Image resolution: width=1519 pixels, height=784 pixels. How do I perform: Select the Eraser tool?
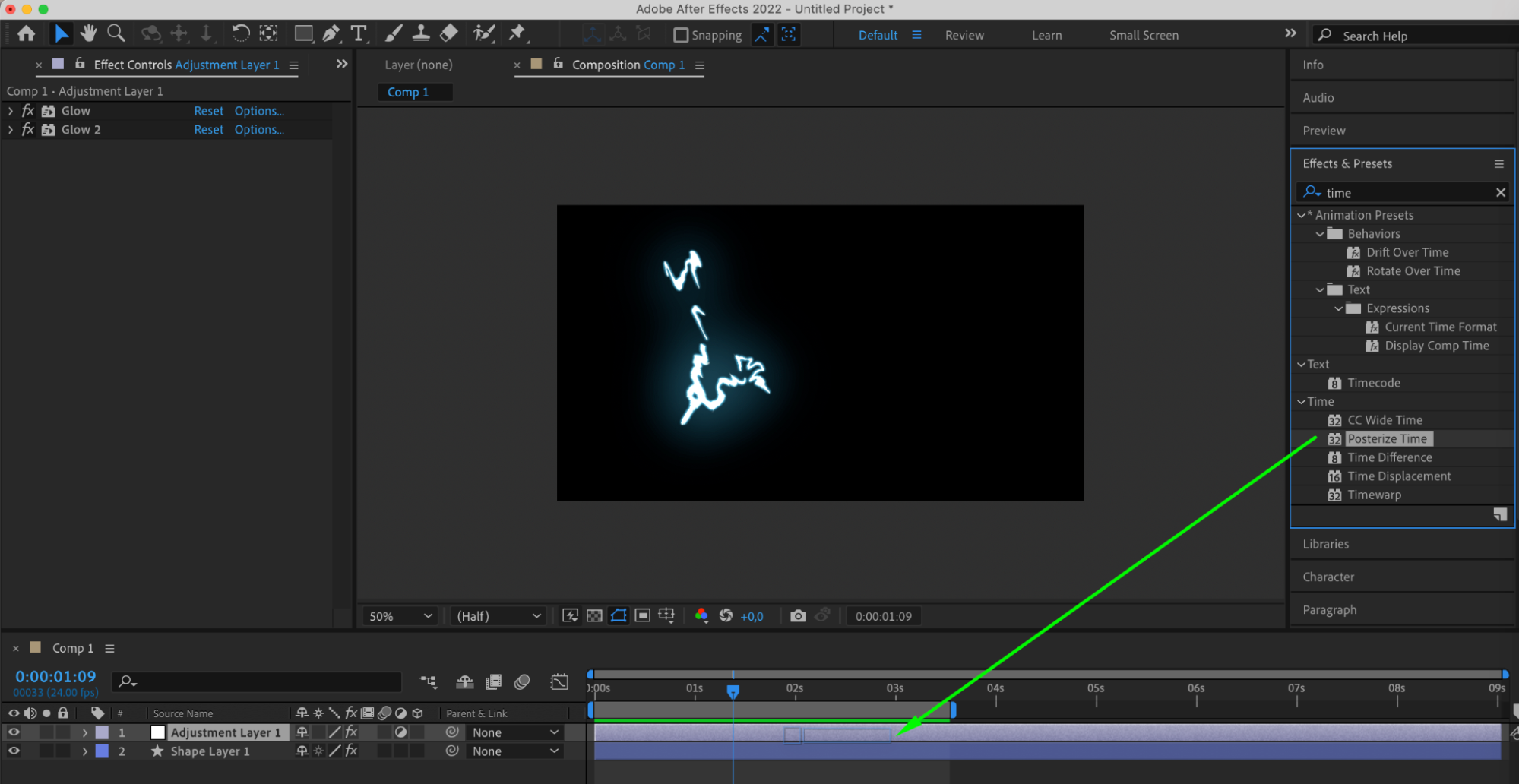[x=449, y=33]
